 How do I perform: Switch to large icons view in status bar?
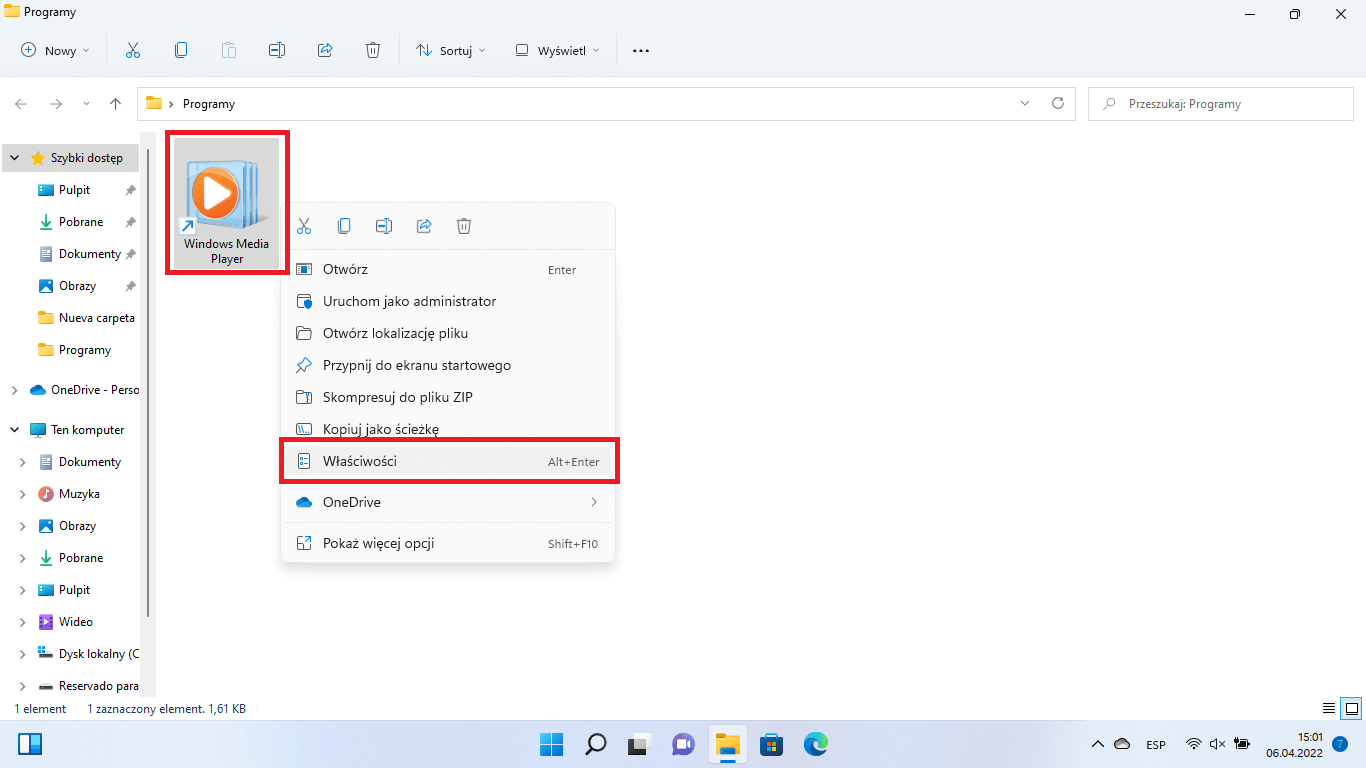(x=1351, y=708)
